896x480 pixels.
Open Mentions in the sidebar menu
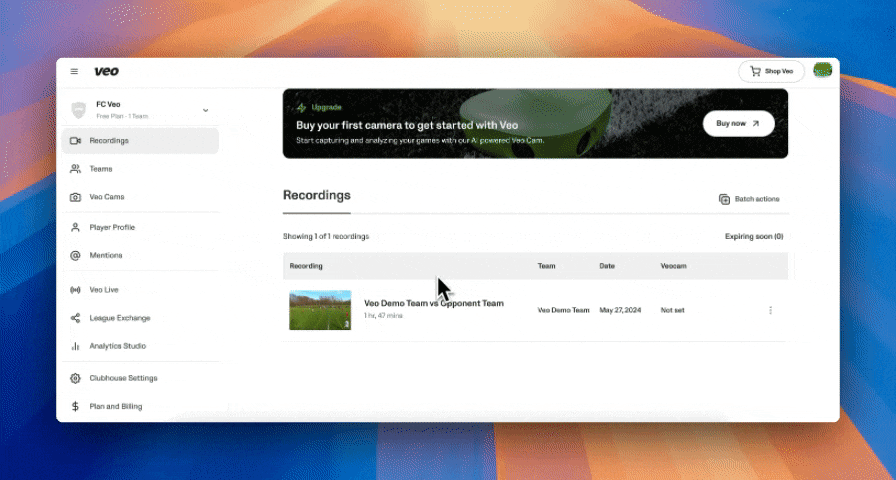click(140, 255)
